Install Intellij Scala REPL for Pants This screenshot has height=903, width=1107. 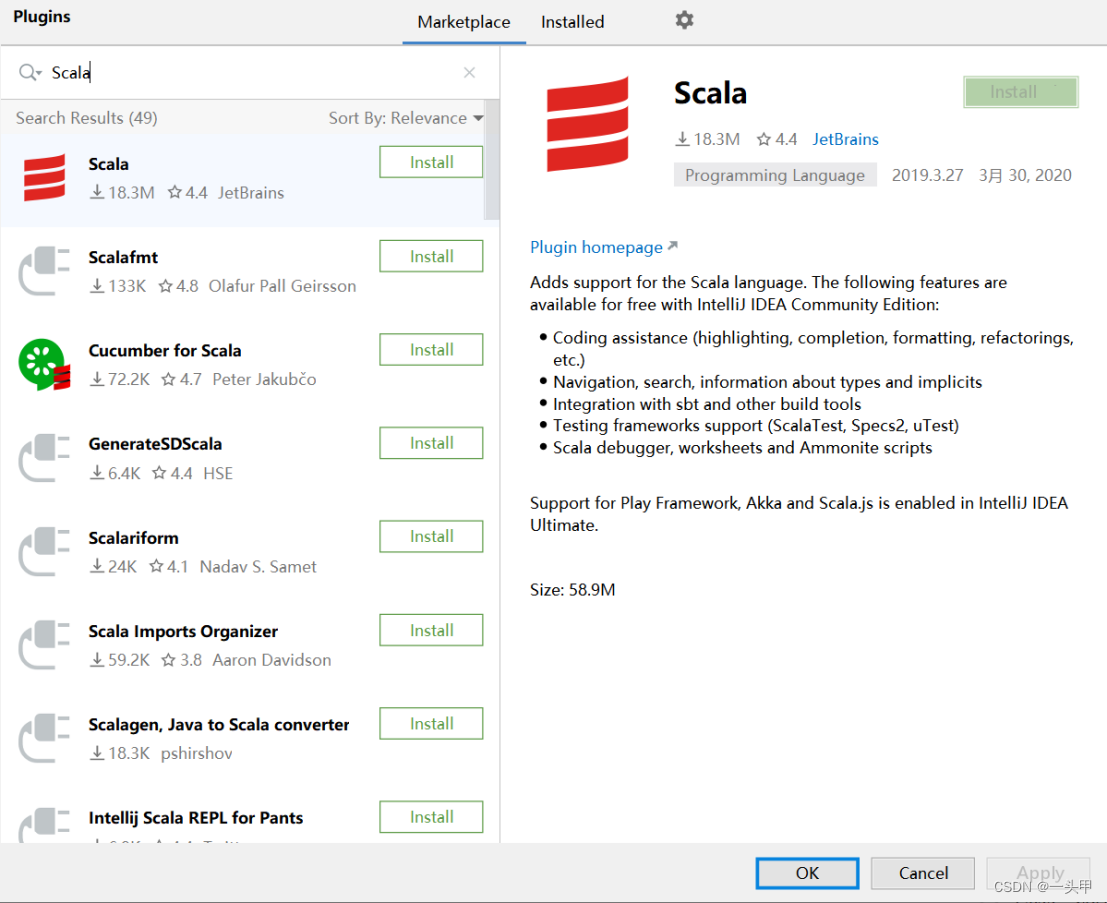coord(431,817)
